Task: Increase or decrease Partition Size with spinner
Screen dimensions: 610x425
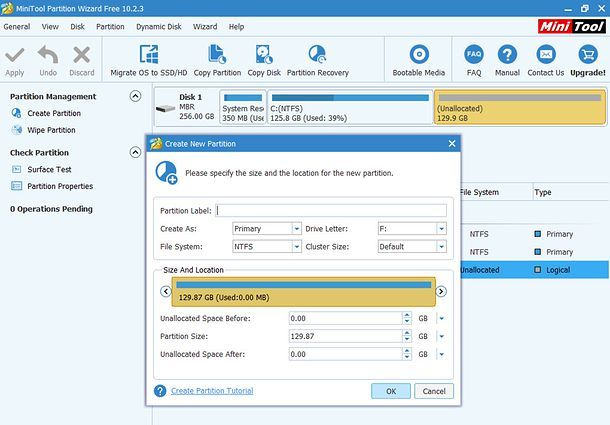Action: click(407, 336)
